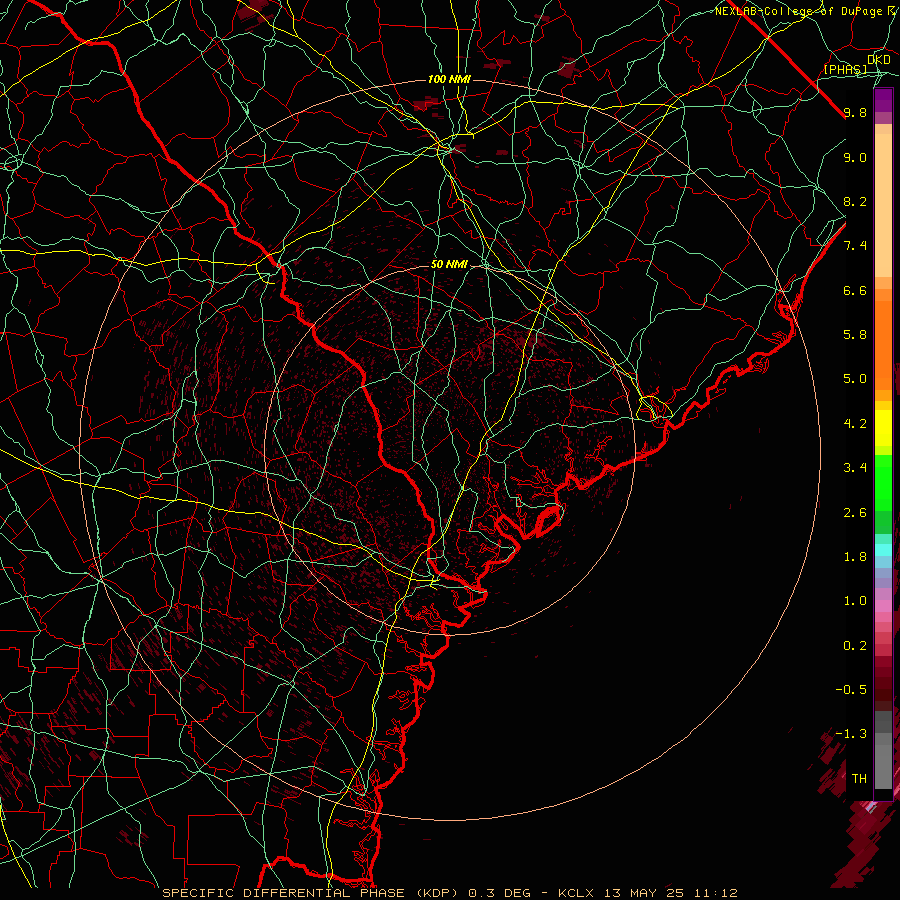Click the 3.4 scale value

[855, 468]
